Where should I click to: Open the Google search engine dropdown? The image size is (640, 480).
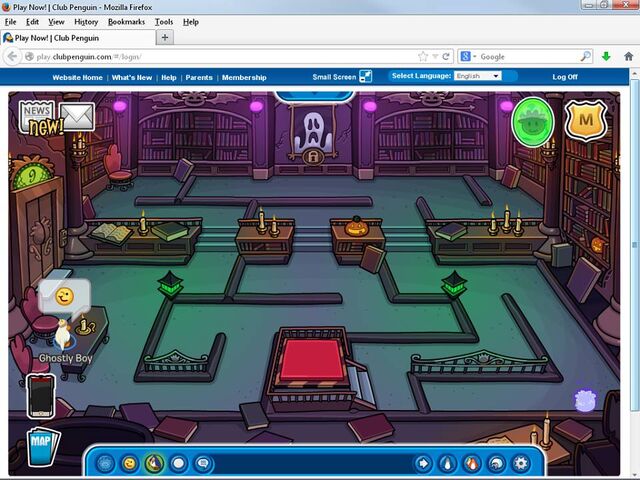pyautogui.click(x=468, y=56)
